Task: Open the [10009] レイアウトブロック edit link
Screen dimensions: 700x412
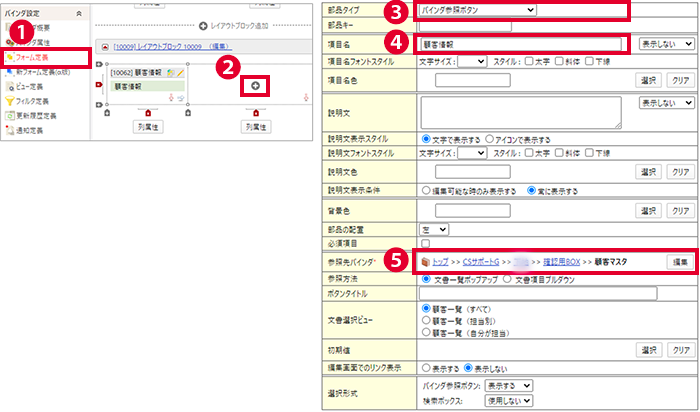Action: click(x=172, y=46)
